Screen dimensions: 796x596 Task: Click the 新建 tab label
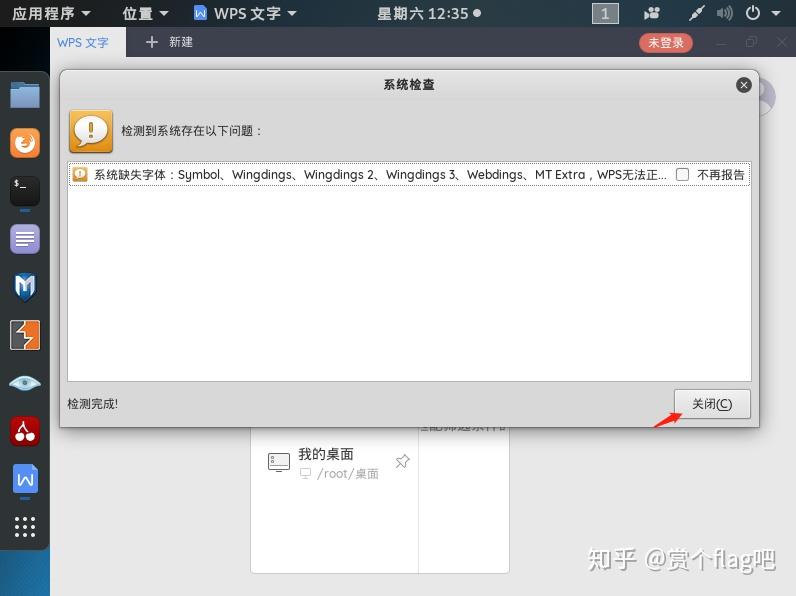(x=181, y=42)
